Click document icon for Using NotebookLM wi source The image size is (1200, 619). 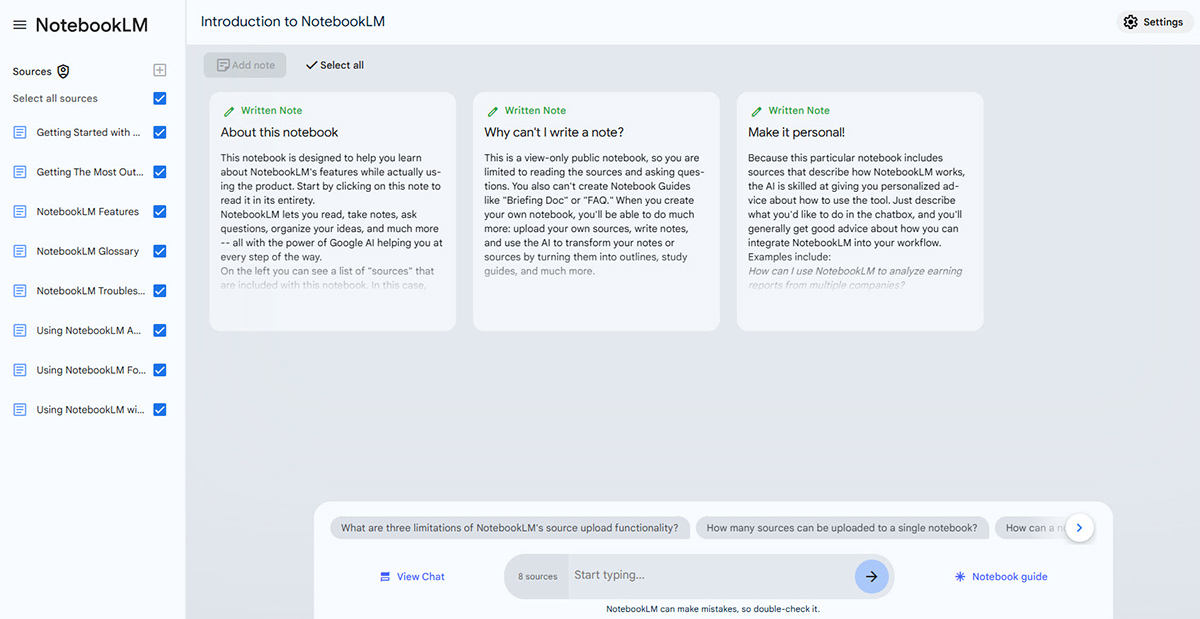pos(20,410)
